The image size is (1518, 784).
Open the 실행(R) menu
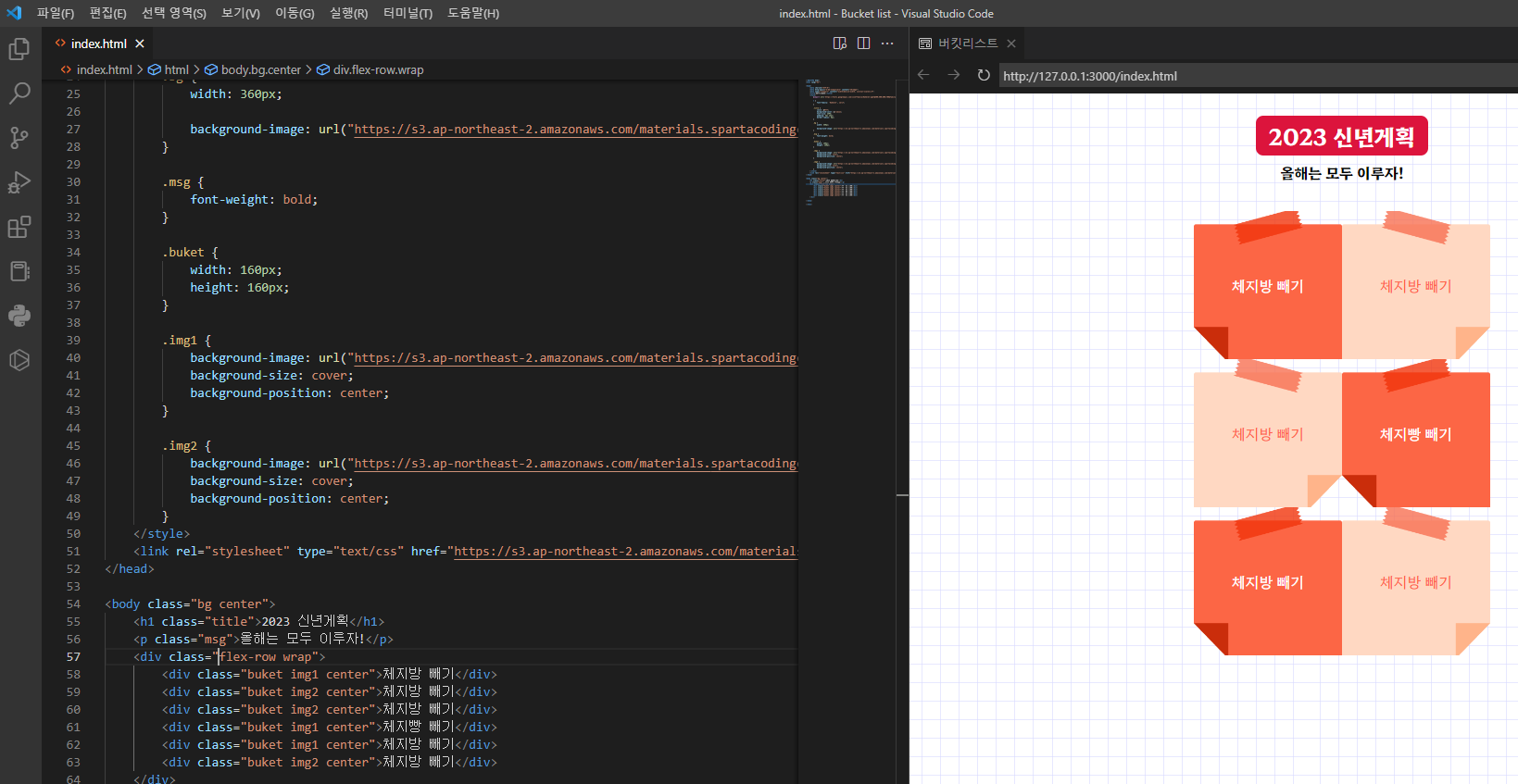[x=349, y=13]
